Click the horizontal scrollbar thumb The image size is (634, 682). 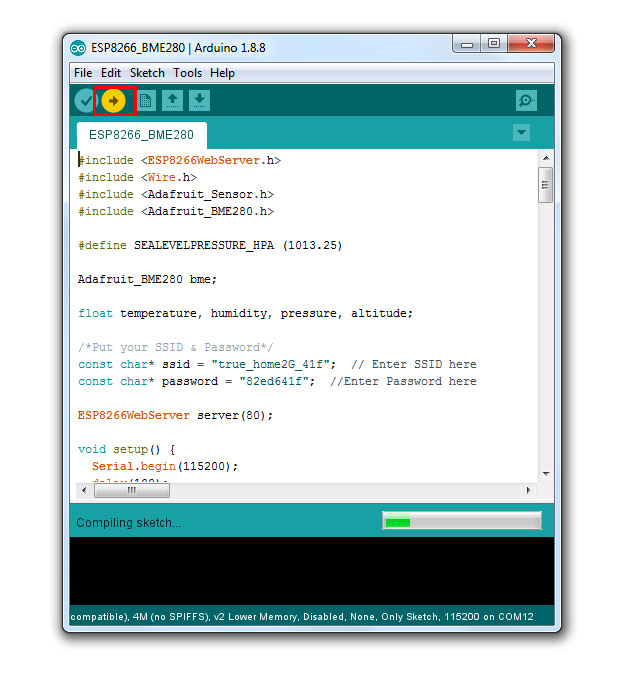click(x=132, y=490)
